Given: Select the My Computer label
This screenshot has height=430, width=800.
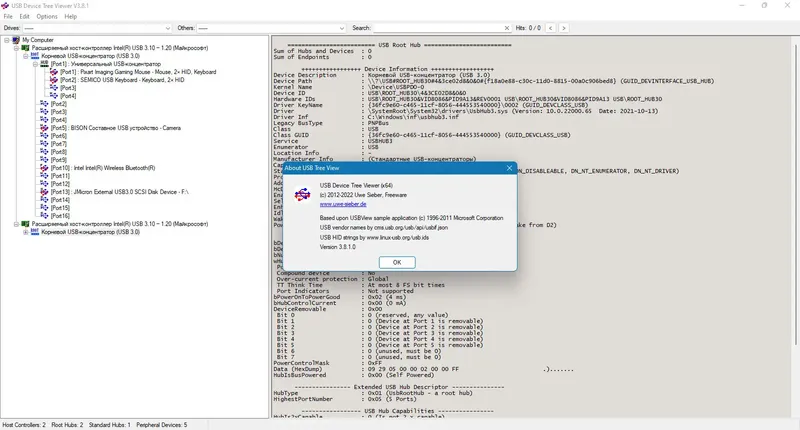Looking at the screenshot, I should coord(38,40).
